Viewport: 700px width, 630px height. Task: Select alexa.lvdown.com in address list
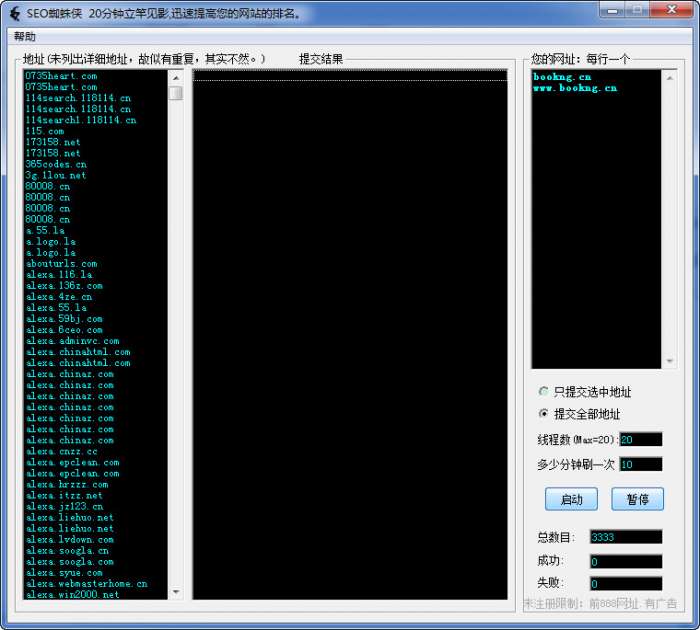tap(70, 540)
